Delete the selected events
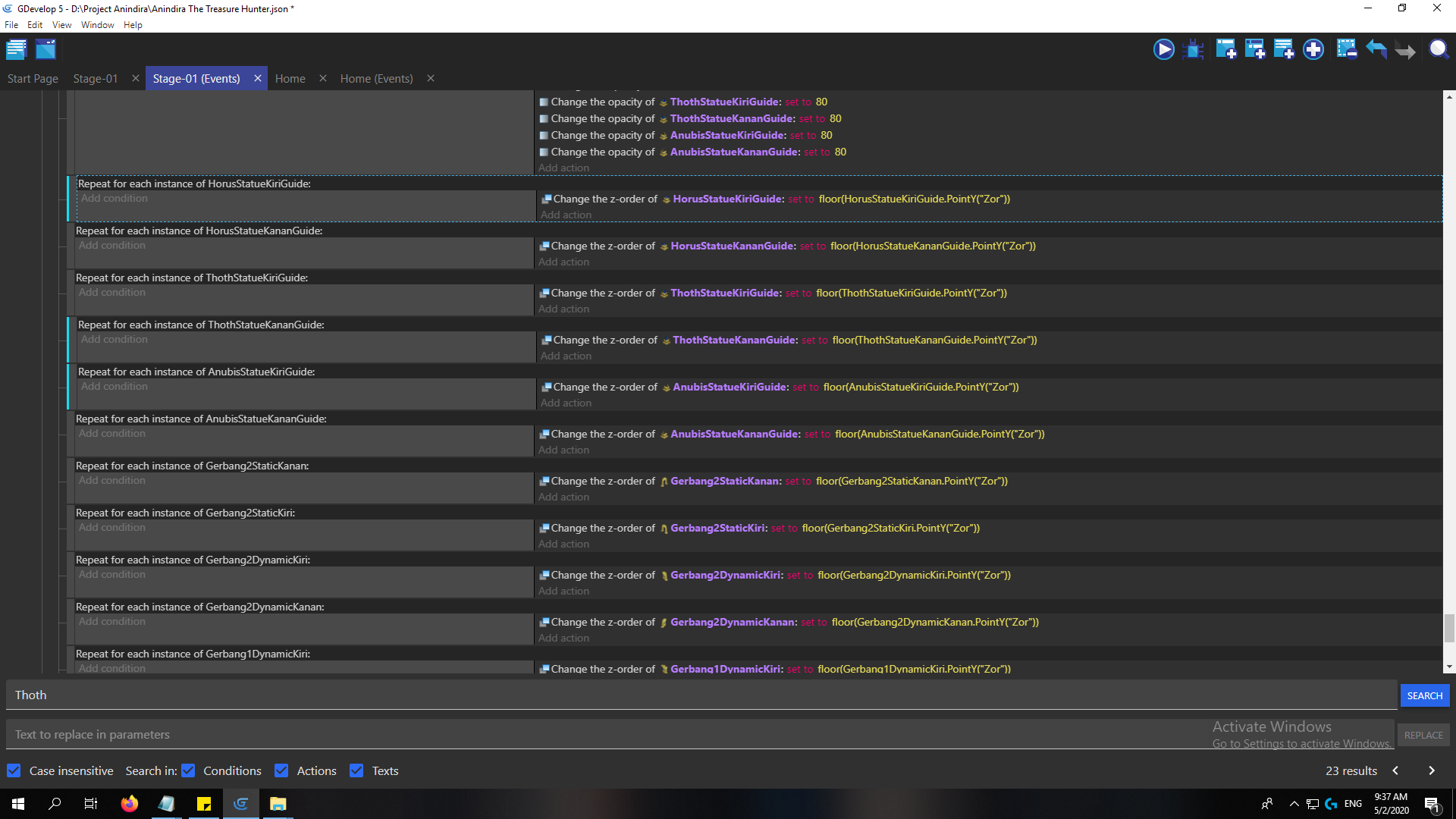This screenshot has width=1456, height=819. [x=1347, y=50]
